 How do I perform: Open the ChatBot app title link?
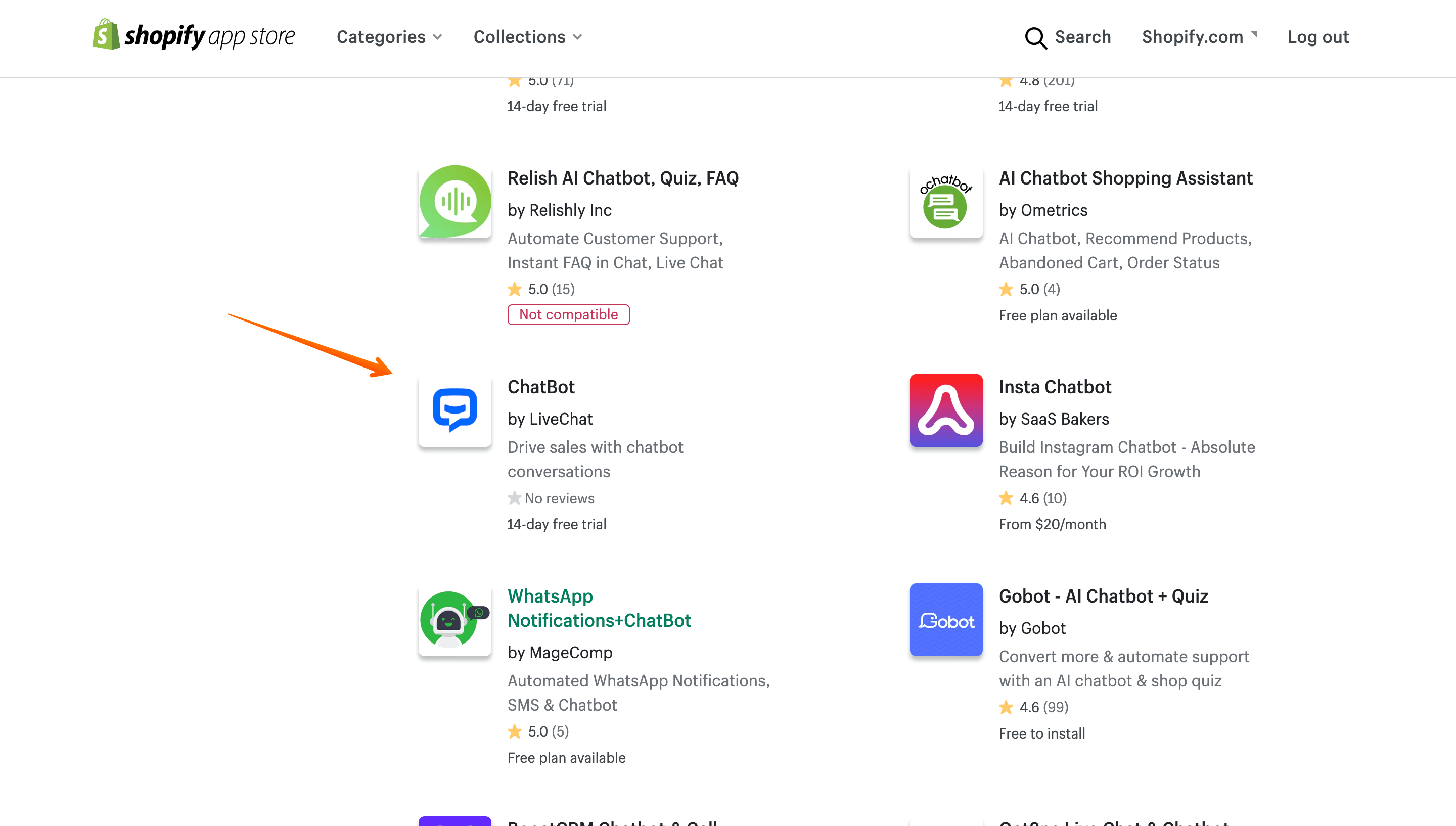coord(540,387)
